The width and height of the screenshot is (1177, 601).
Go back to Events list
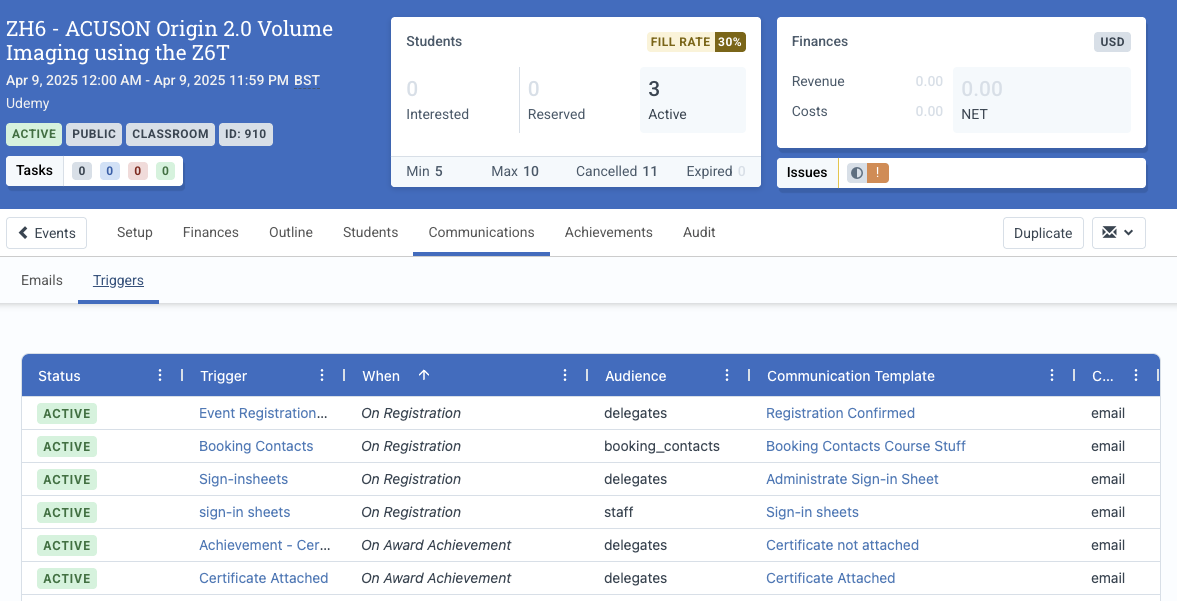click(x=47, y=233)
